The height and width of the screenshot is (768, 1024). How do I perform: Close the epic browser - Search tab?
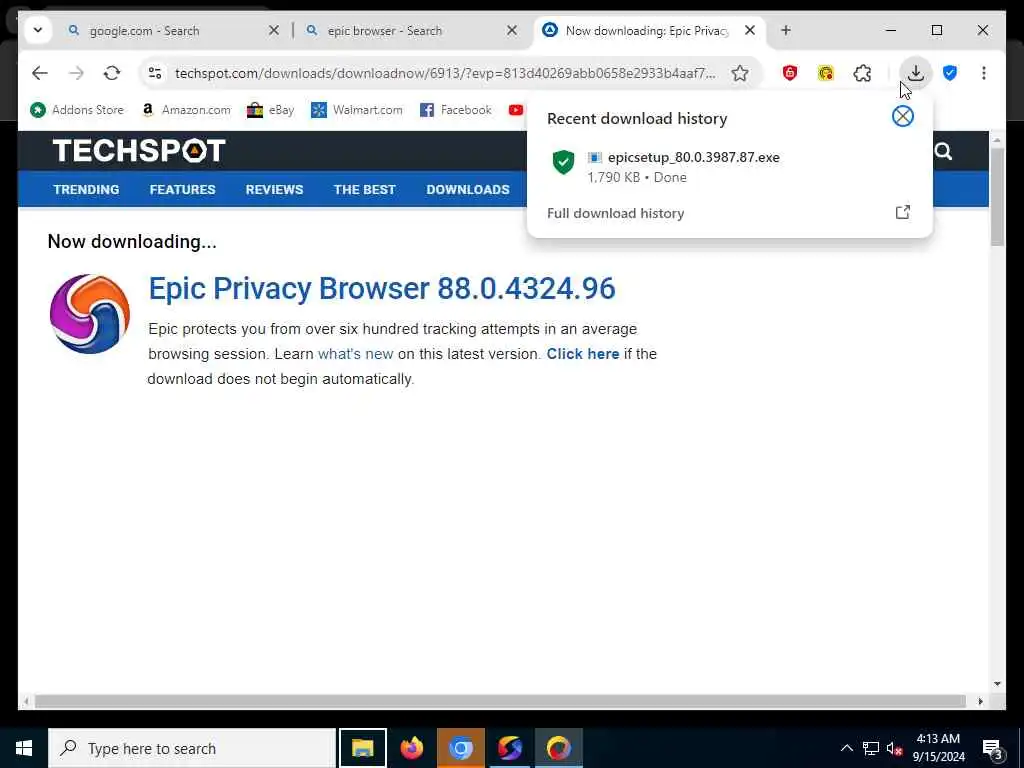512,31
